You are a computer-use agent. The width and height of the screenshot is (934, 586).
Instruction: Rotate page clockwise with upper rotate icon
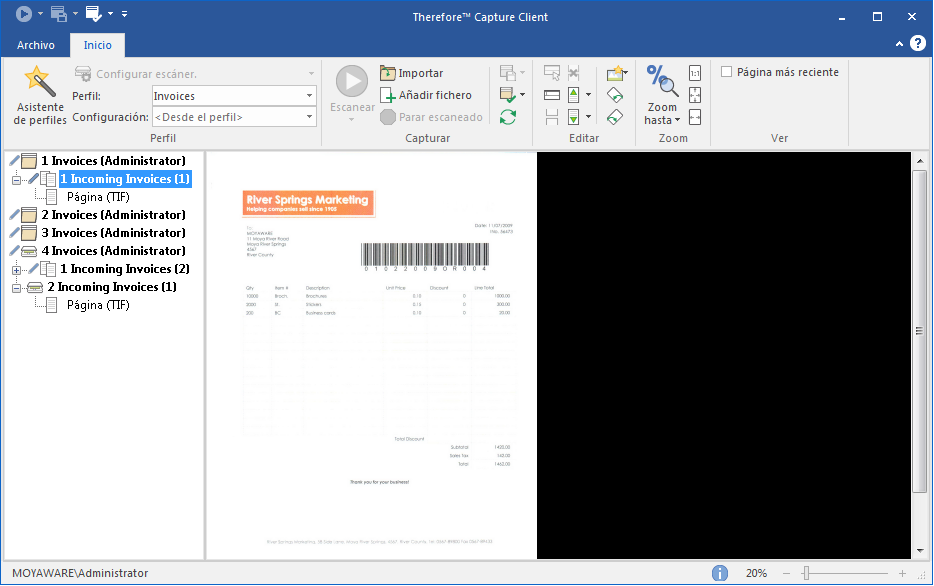click(x=615, y=95)
